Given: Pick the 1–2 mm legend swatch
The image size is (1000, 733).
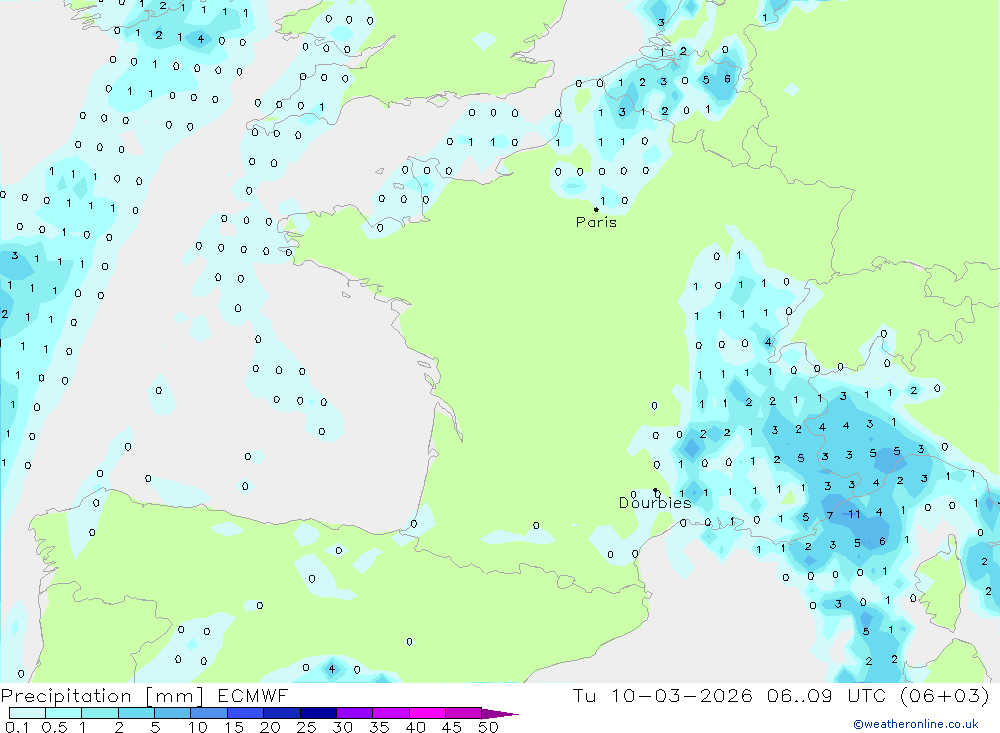Looking at the screenshot, I should coord(100,713).
